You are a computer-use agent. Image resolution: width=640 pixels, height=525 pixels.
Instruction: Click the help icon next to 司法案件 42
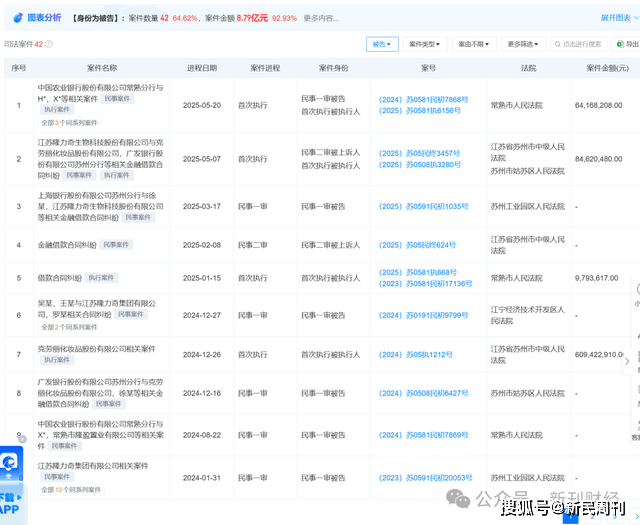click(49, 44)
